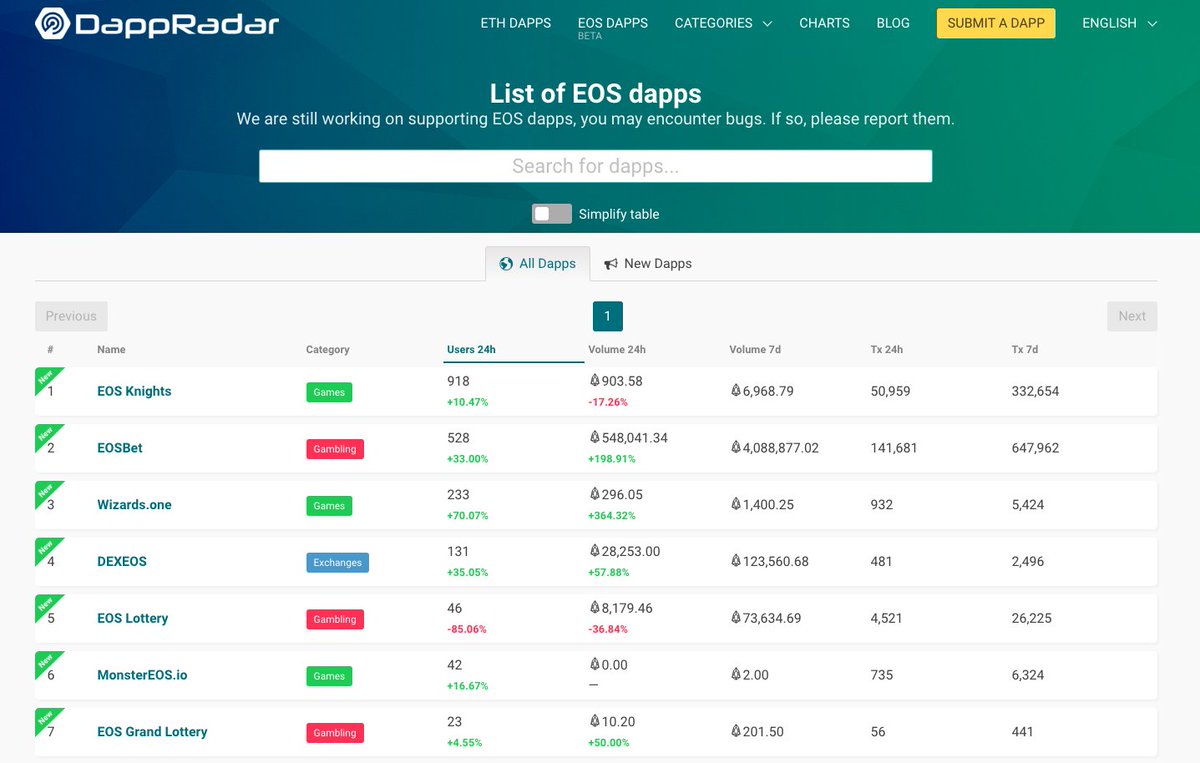Toggle the Simplify table switch

tap(550, 213)
